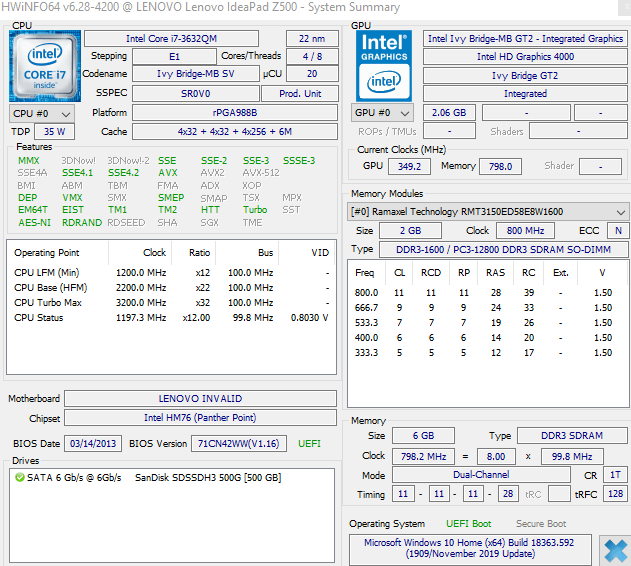Click the ECC value N field
The image size is (631, 566).
pyautogui.click(x=618, y=231)
